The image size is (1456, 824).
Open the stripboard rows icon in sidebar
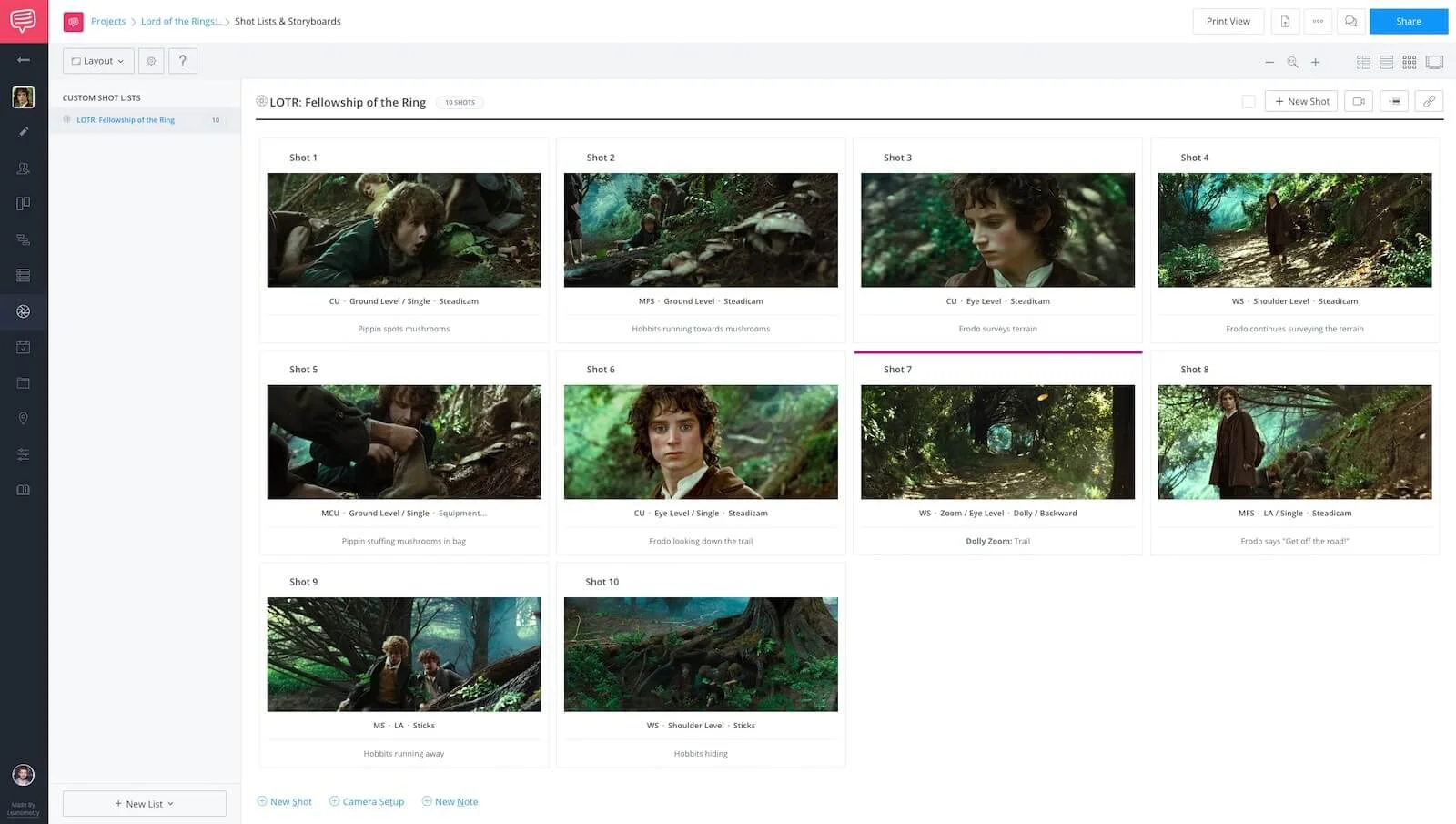pyautogui.click(x=24, y=275)
